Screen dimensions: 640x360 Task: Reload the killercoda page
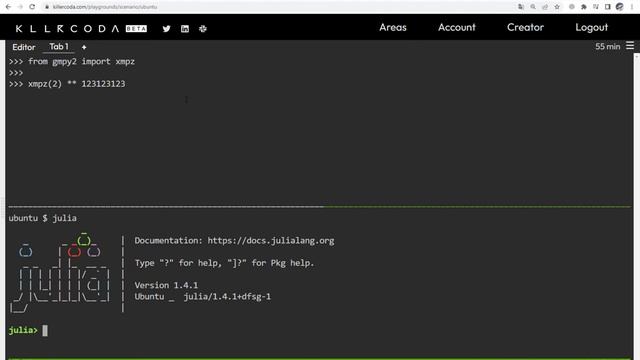(x=32, y=7)
